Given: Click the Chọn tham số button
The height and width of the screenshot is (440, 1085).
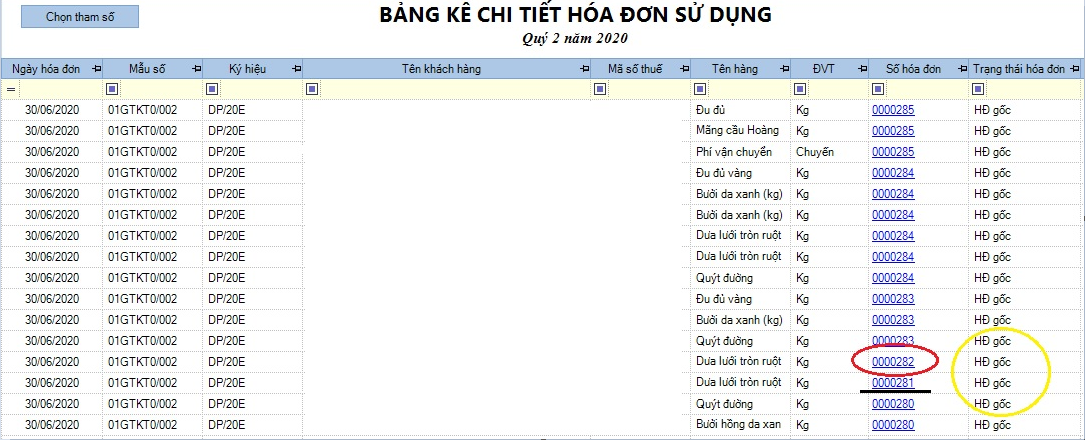Looking at the screenshot, I should click(x=80, y=17).
